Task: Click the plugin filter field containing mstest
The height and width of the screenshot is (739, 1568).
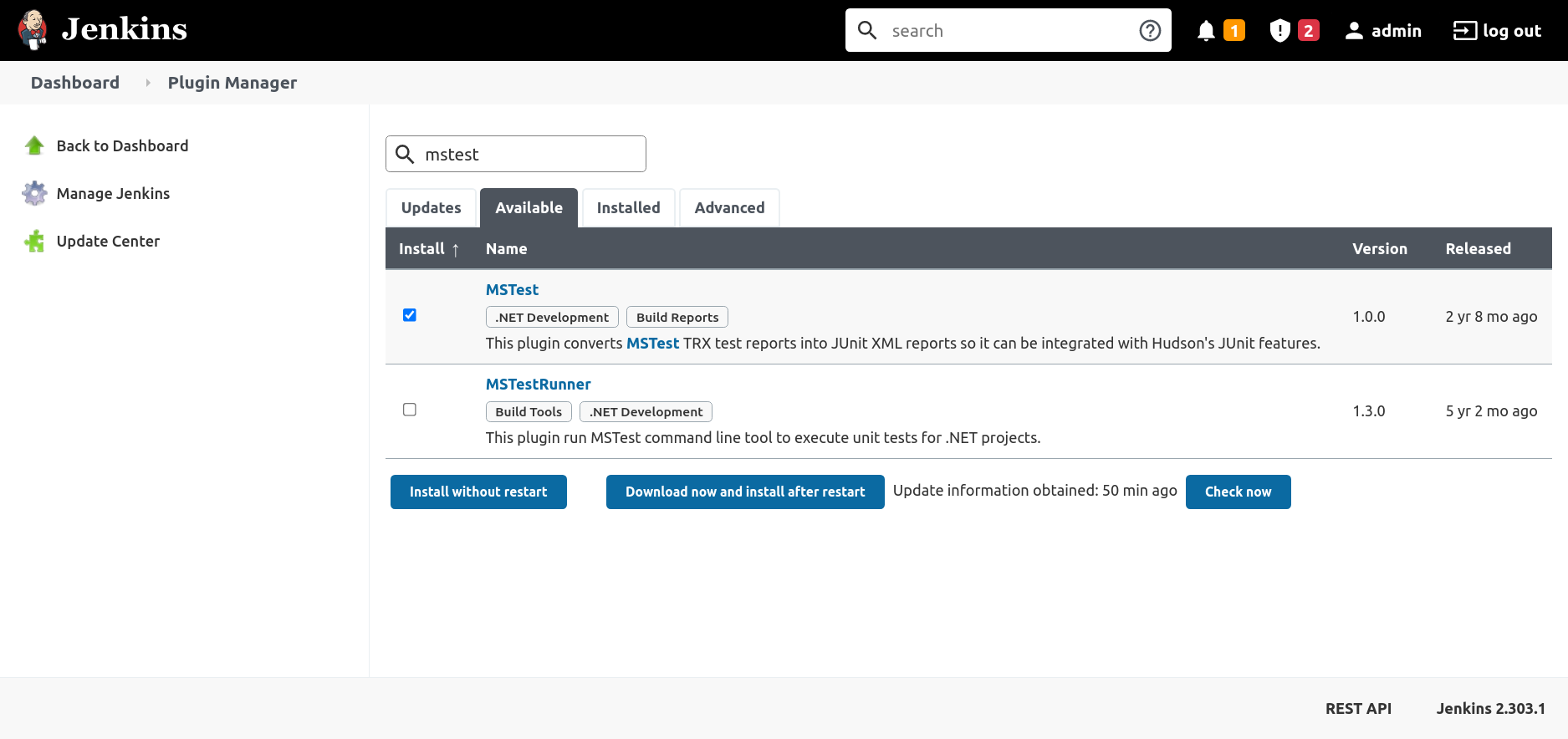Action: pyautogui.click(x=529, y=155)
